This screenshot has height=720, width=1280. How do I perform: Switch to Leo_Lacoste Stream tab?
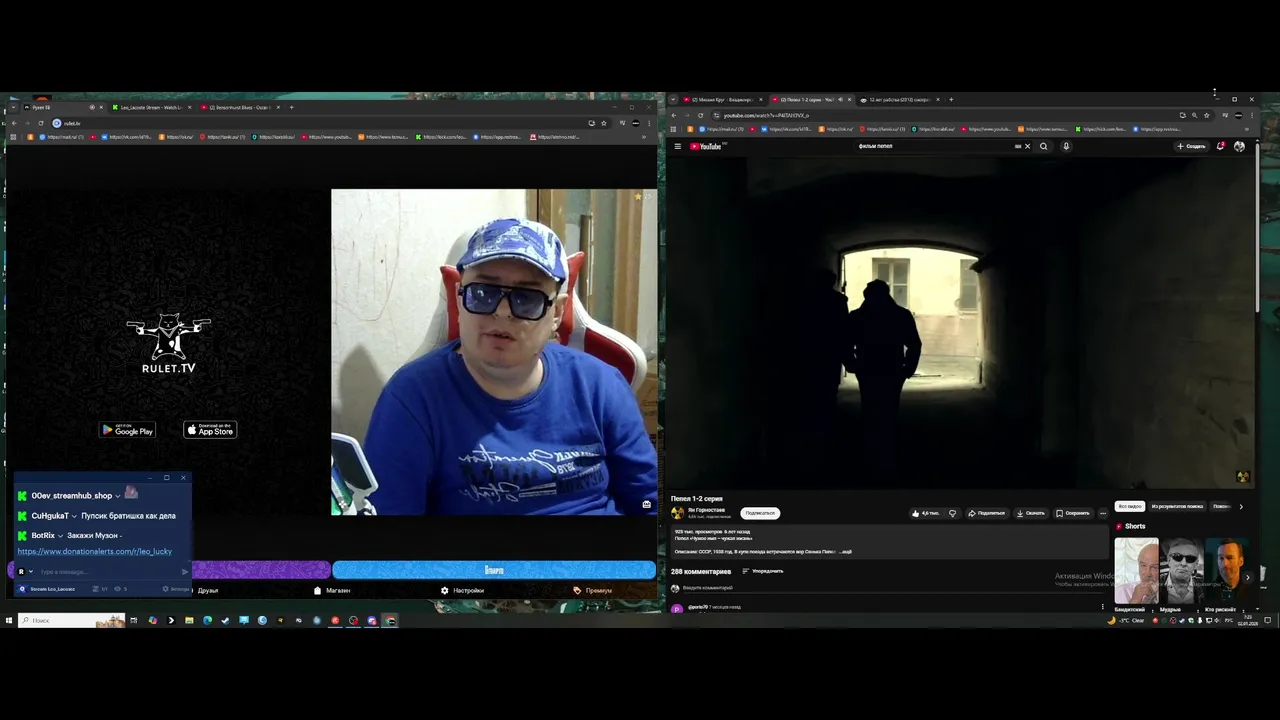coord(150,107)
